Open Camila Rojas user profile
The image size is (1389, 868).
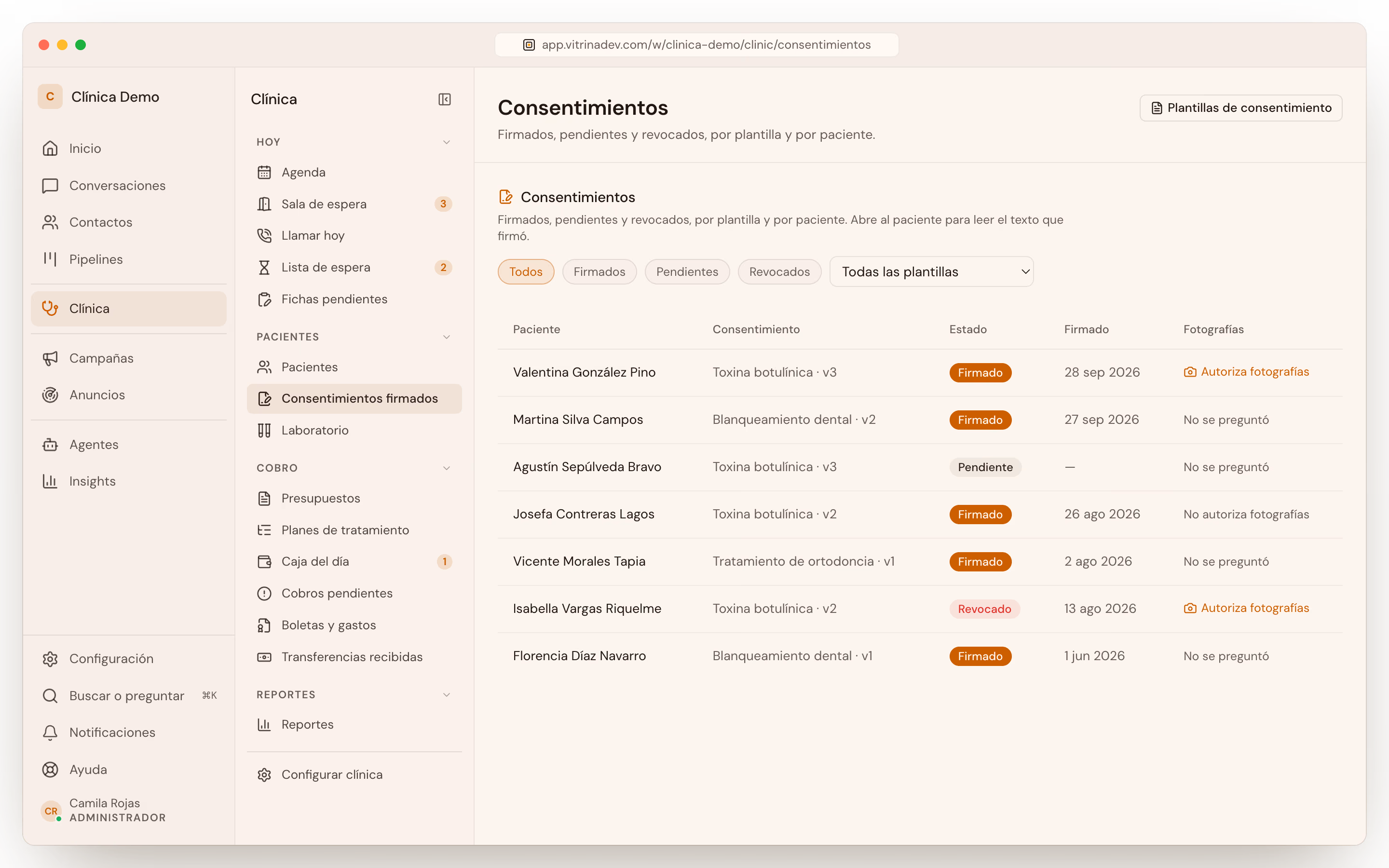[129, 810]
